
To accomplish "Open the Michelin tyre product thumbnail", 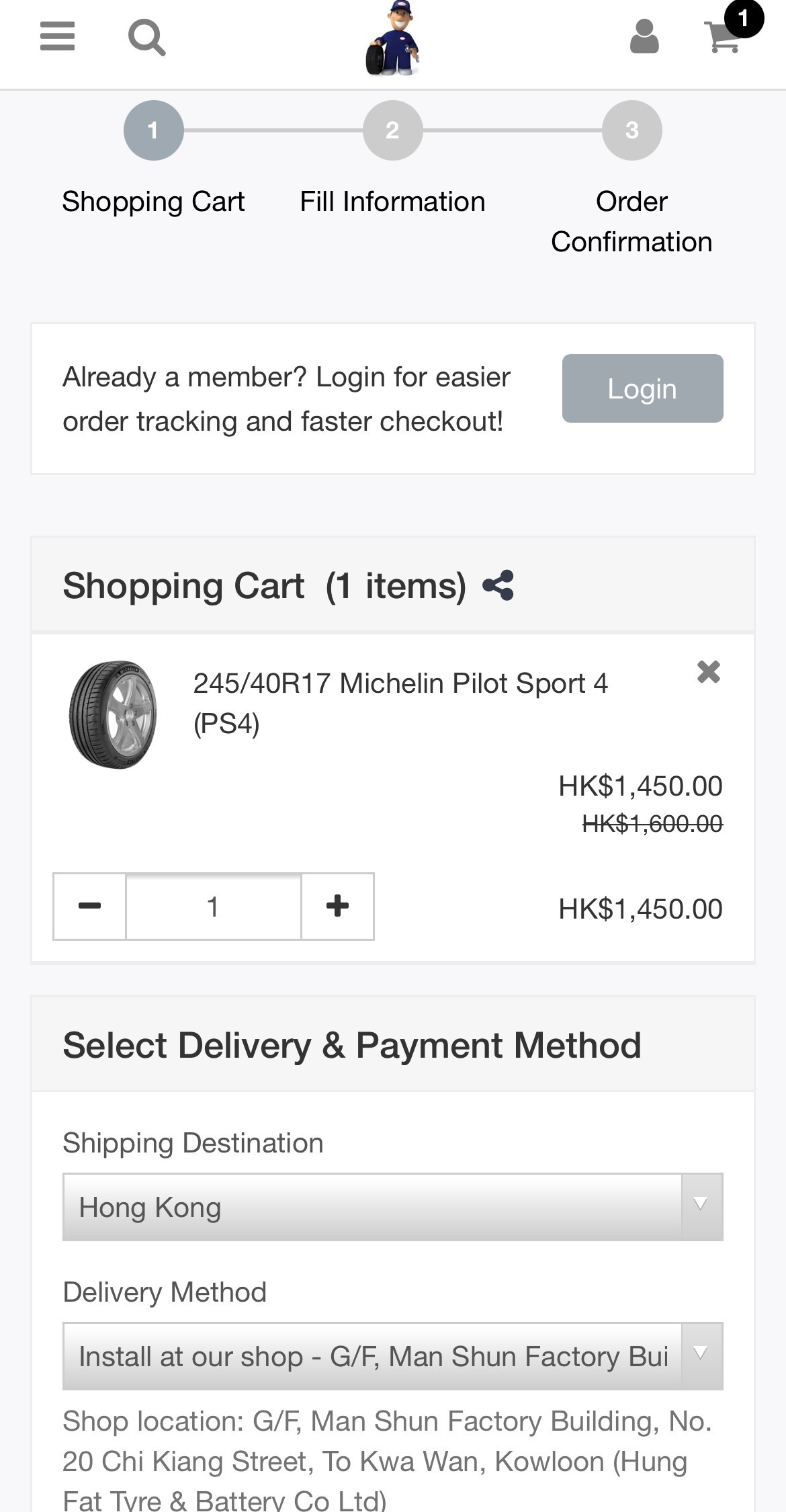I will [113, 714].
